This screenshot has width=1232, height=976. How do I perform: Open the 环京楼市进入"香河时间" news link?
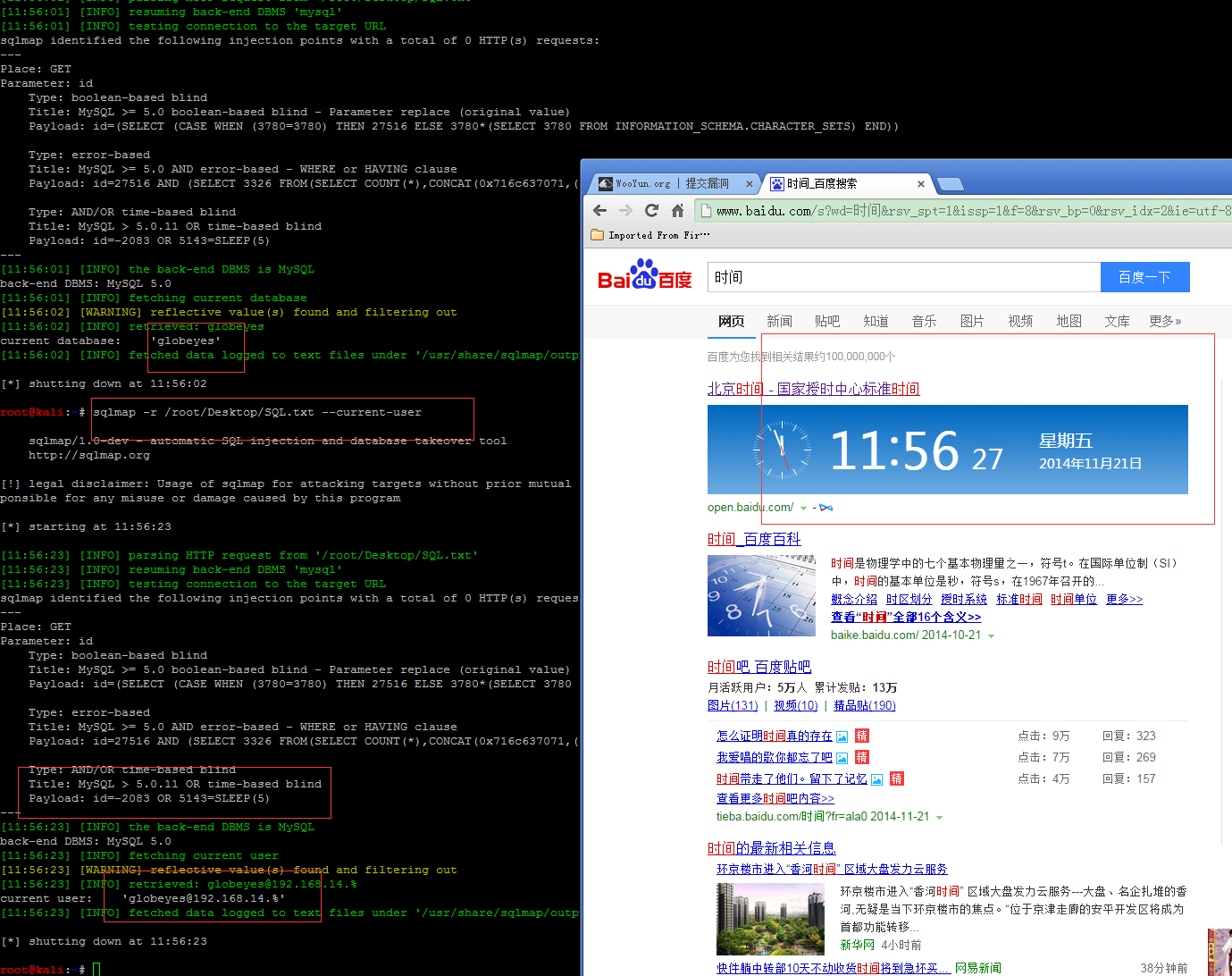(x=832, y=869)
